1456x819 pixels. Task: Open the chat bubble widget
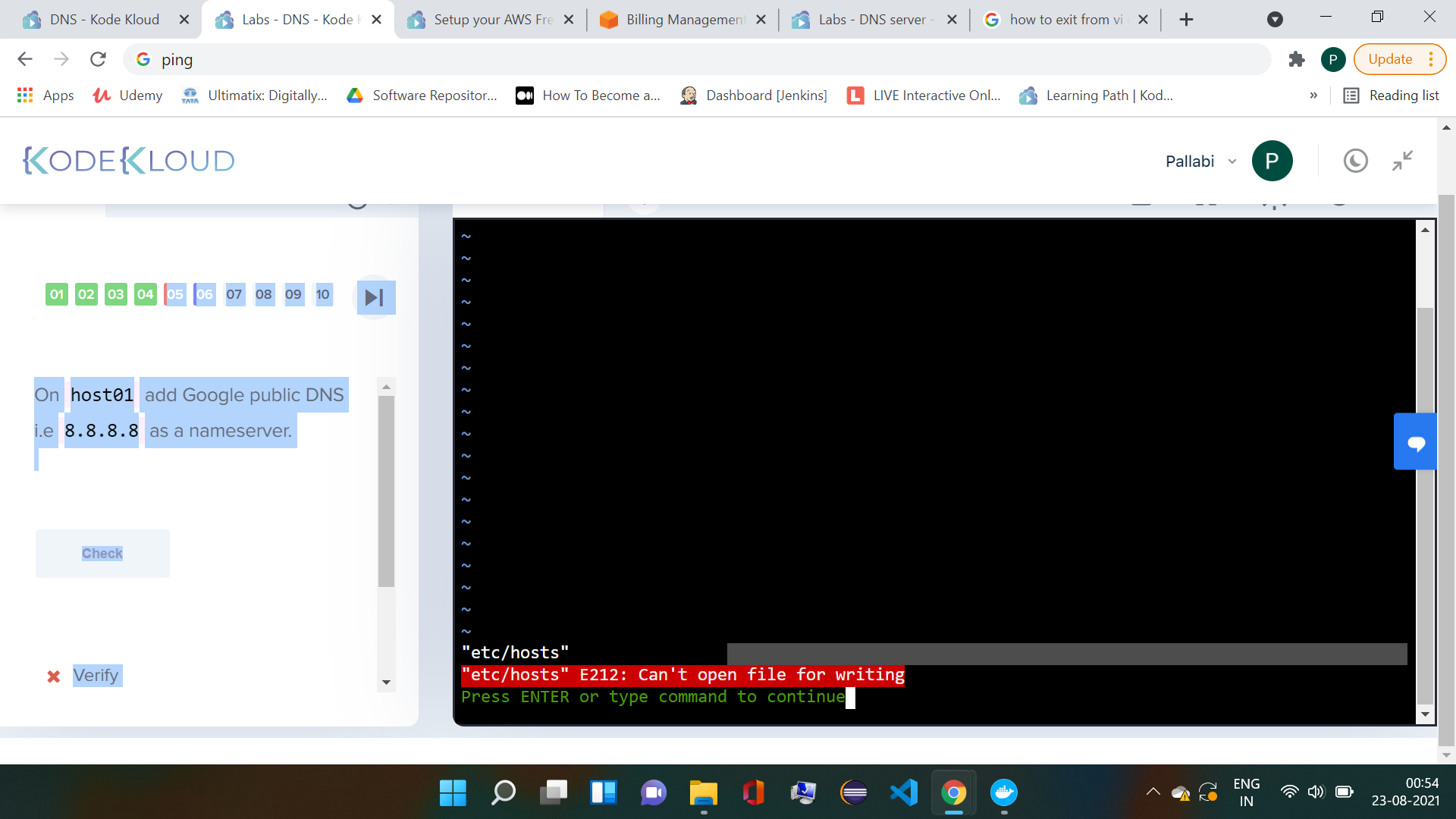tap(1415, 443)
